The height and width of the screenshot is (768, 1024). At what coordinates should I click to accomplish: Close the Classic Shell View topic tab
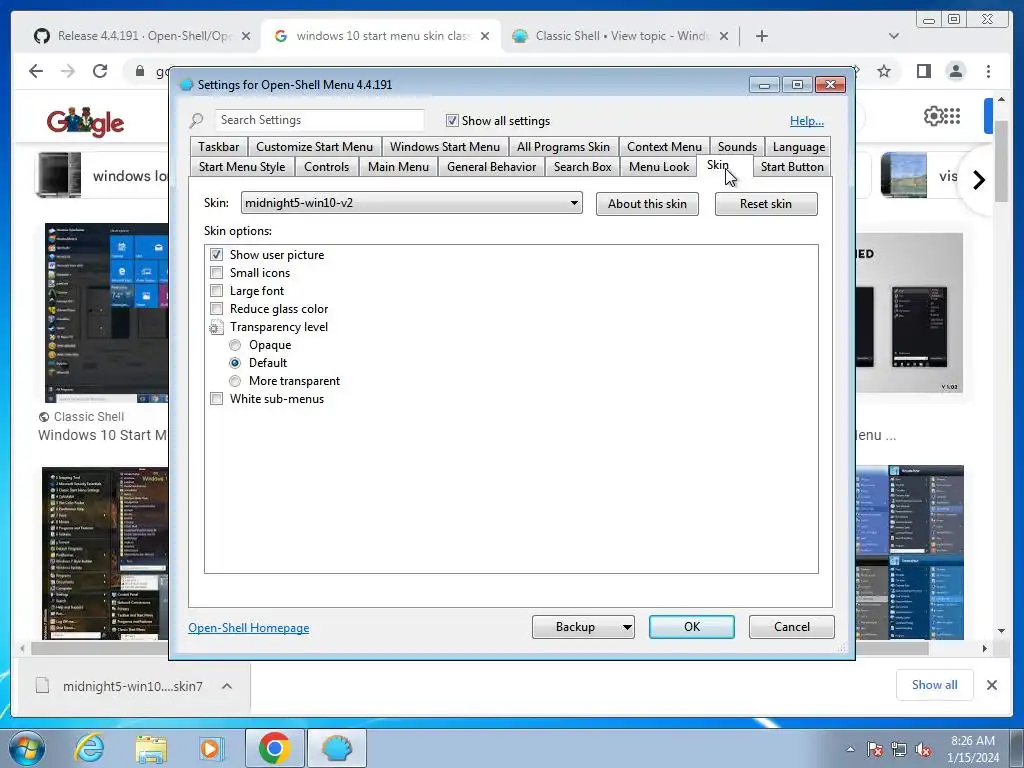[x=724, y=36]
